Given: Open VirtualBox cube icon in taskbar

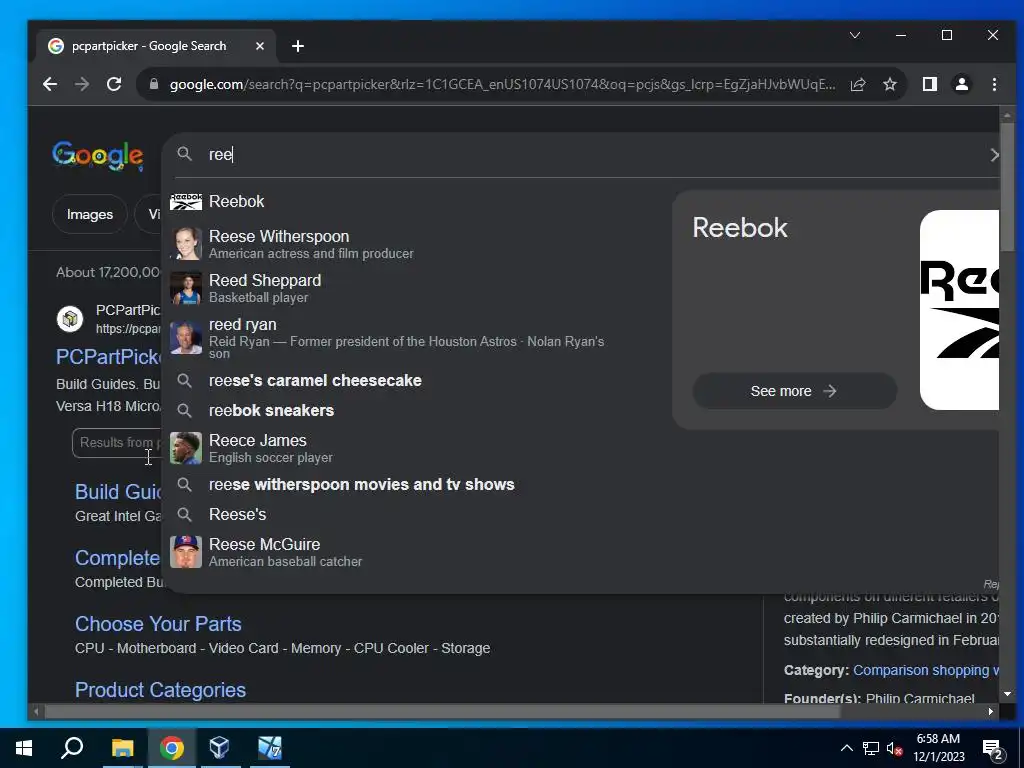Looking at the screenshot, I should (219, 748).
